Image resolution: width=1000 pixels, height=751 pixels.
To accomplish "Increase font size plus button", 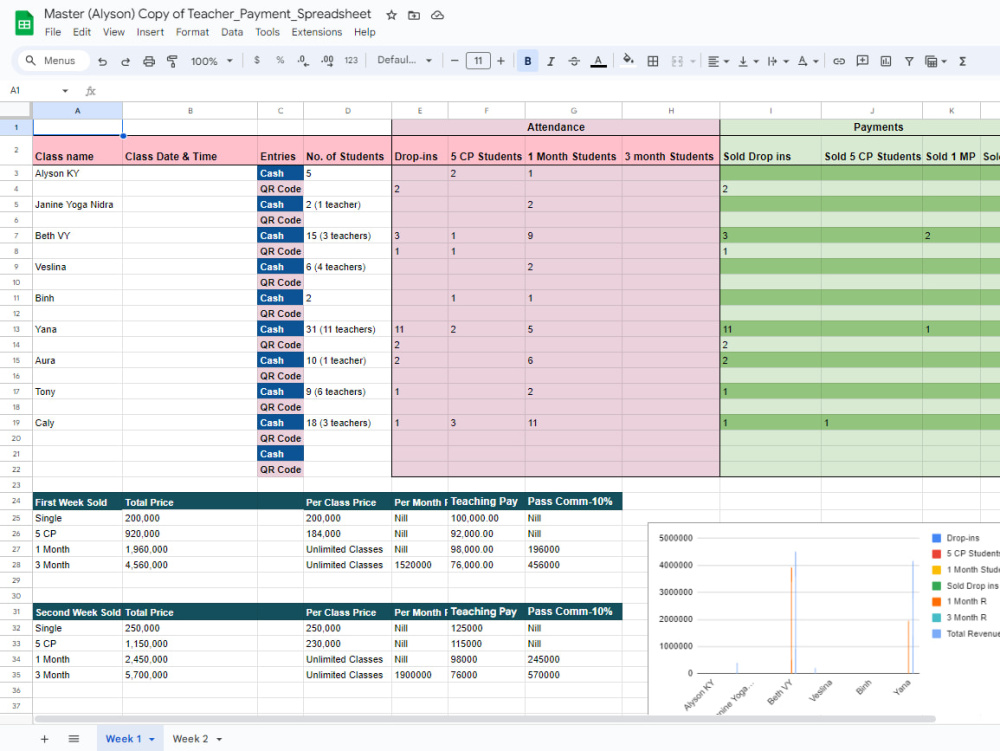I will point(501,61).
